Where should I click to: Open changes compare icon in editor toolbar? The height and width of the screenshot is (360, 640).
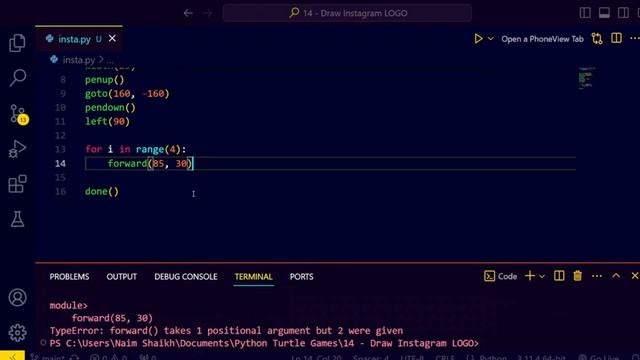(x=597, y=39)
